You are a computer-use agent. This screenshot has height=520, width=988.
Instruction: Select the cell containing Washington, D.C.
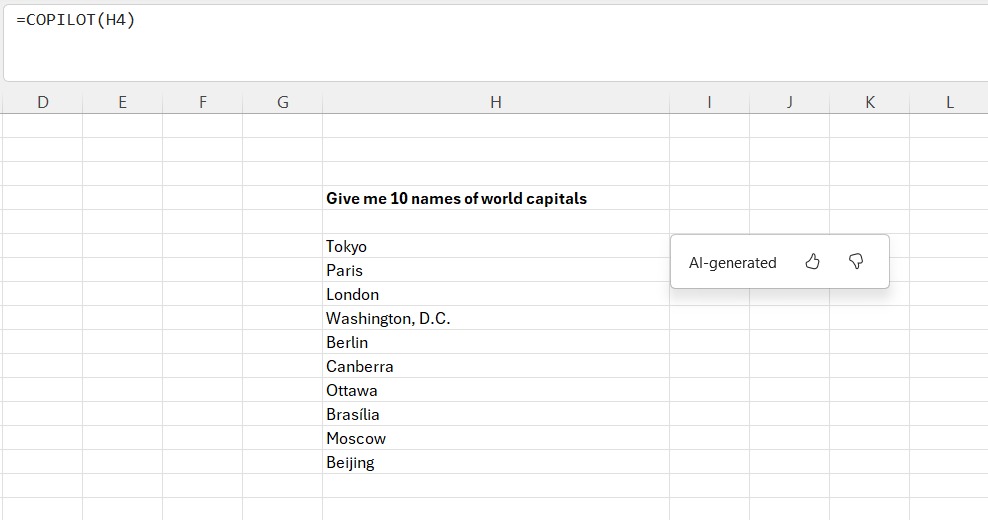coord(496,318)
